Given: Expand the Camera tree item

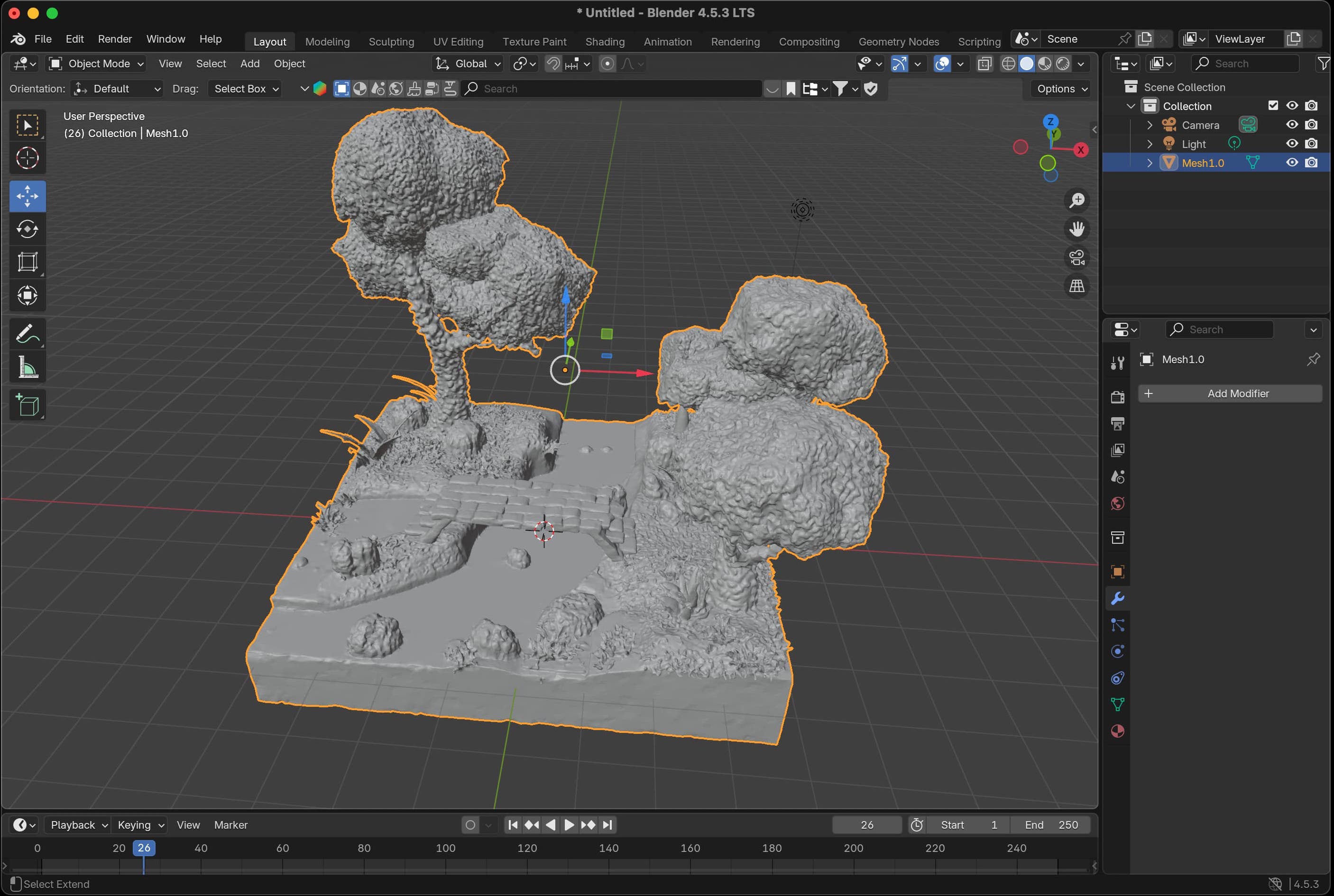Looking at the screenshot, I should click(1150, 125).
